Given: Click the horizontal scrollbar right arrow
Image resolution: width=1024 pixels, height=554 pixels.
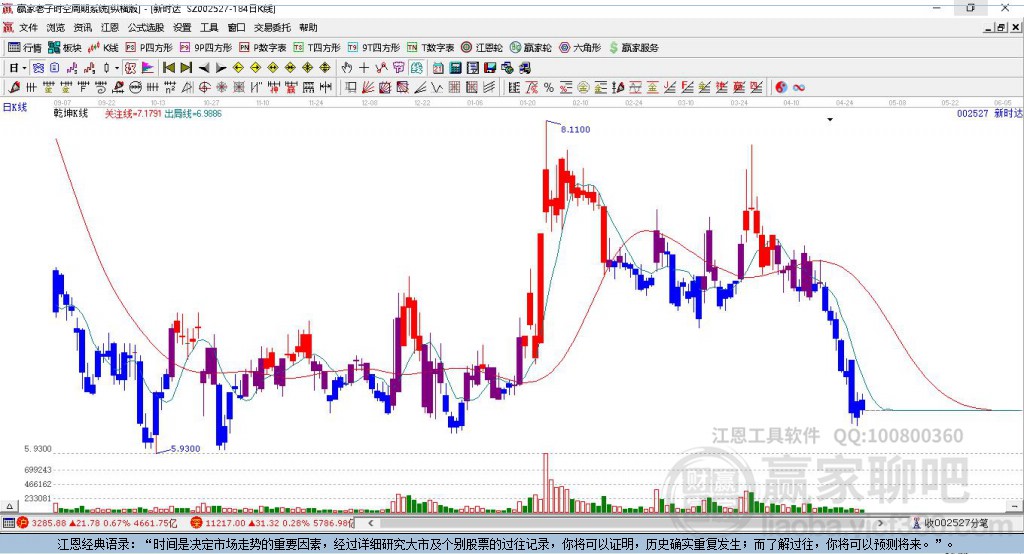Looking at the screenshot, I should pyautogui.click(x=880, y=523).
